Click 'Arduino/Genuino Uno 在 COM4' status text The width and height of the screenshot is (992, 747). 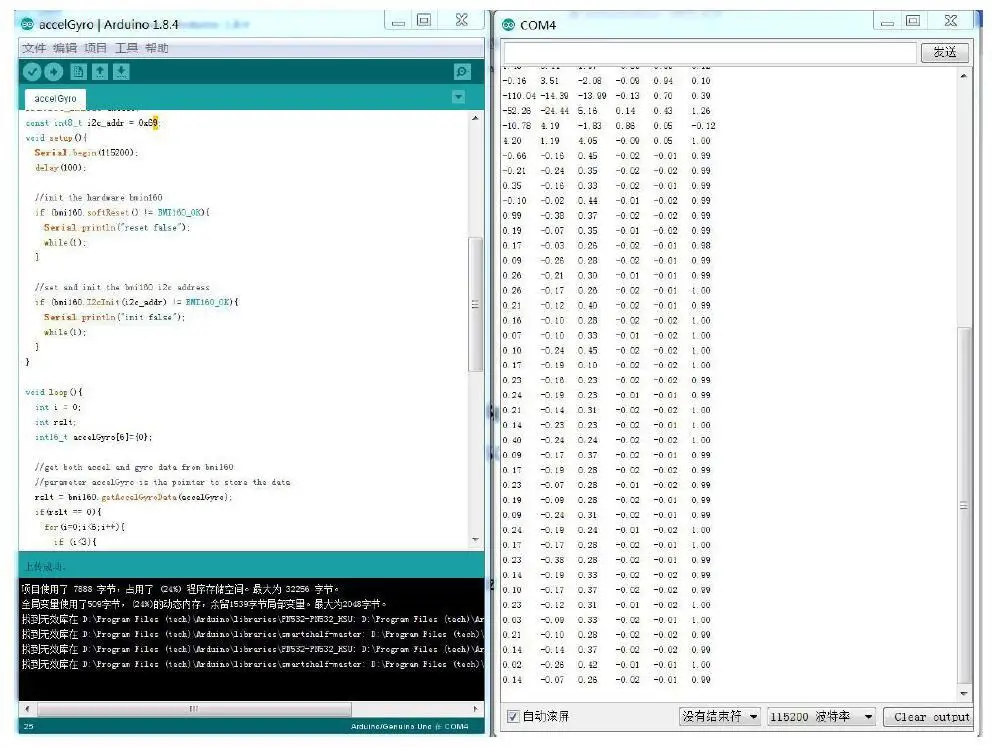(409, 726)
